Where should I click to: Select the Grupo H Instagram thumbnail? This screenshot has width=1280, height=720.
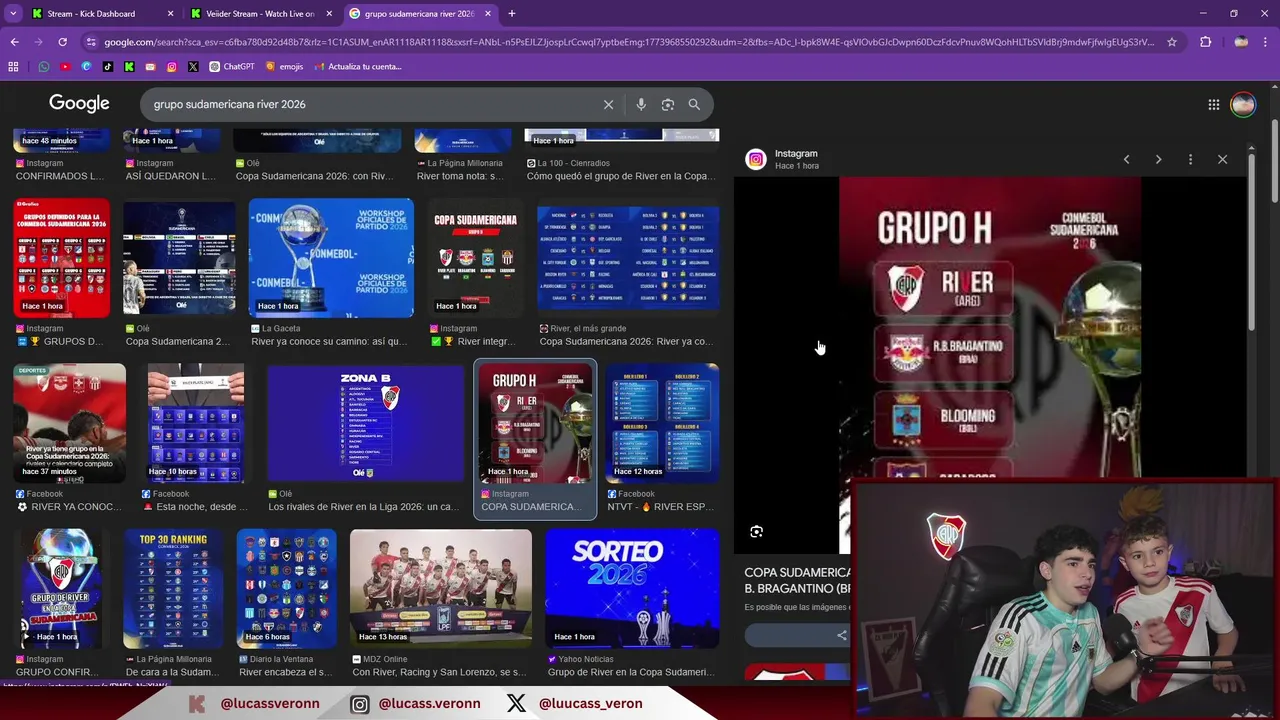[535, 423]
